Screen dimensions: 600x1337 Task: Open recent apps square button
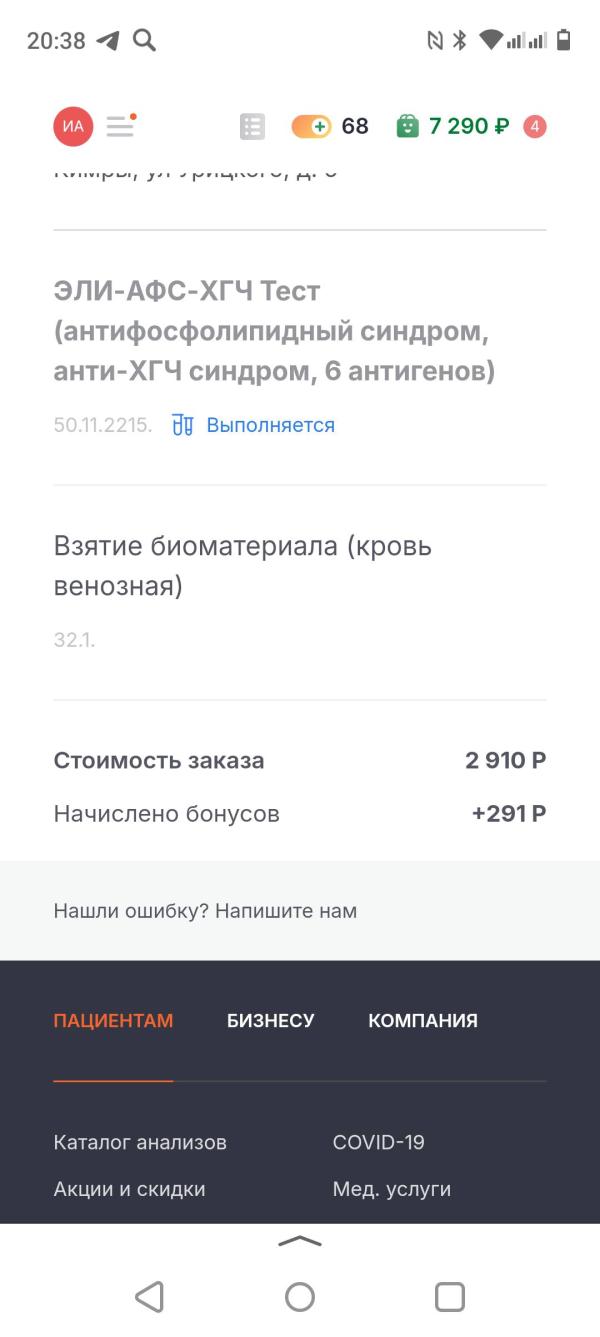click(x=450, y=1297)
